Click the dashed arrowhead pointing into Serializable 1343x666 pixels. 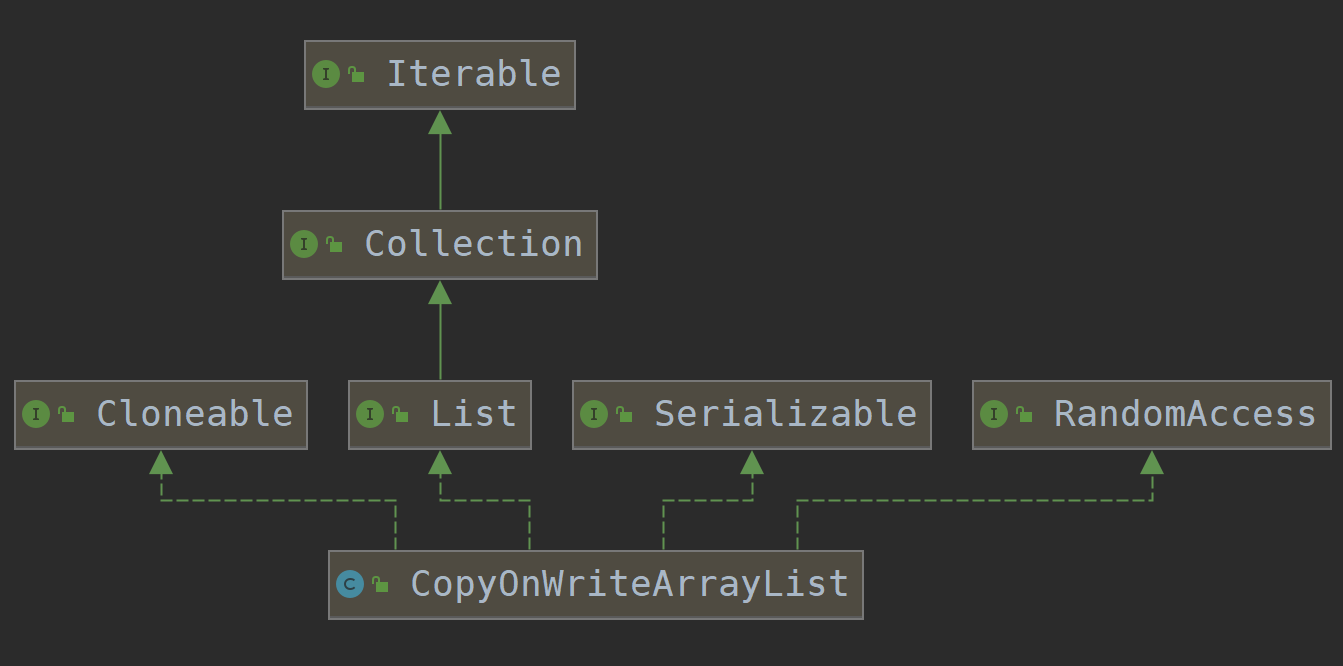click(752, 462)
